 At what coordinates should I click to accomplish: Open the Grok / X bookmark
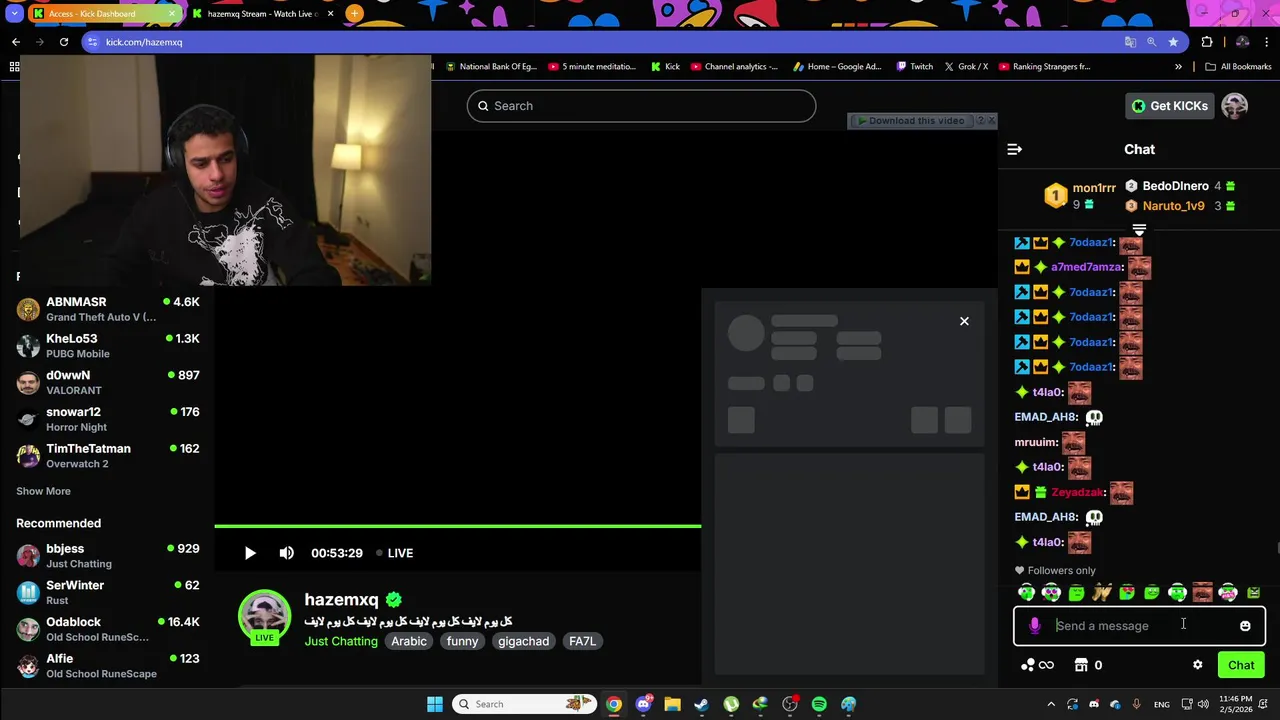(966, 67)
